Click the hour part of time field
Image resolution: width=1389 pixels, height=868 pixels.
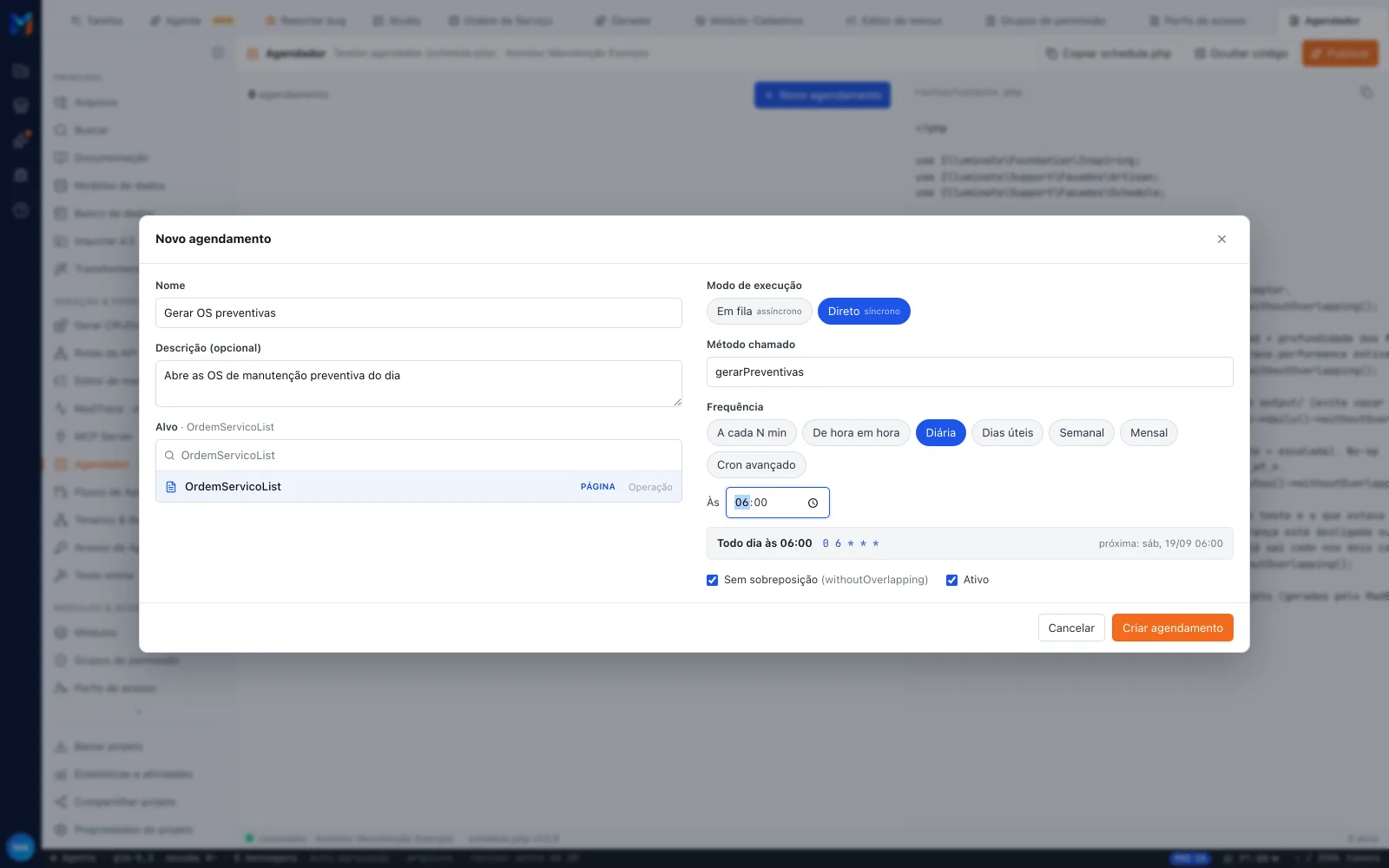click(741, 503)
